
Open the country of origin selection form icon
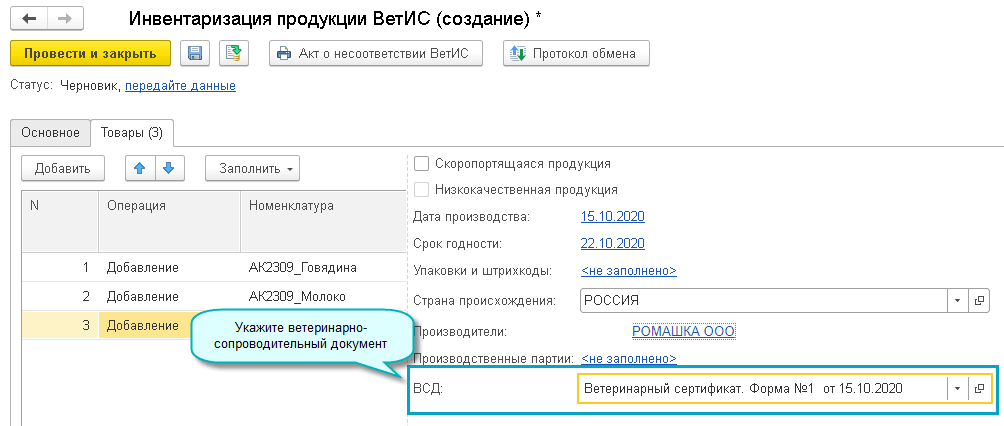click(x=980, y=300)
